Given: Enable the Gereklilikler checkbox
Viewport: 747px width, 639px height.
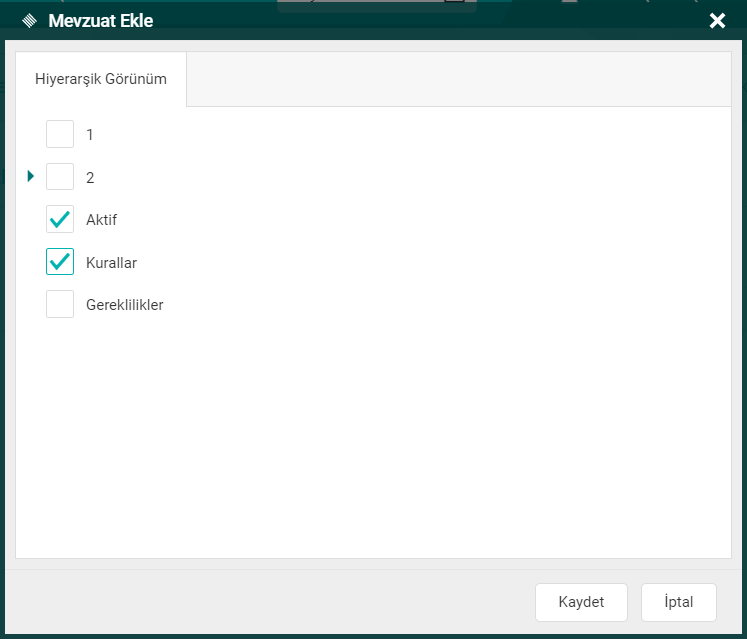Looking at the screenshot, I should (x=60, y=304).
